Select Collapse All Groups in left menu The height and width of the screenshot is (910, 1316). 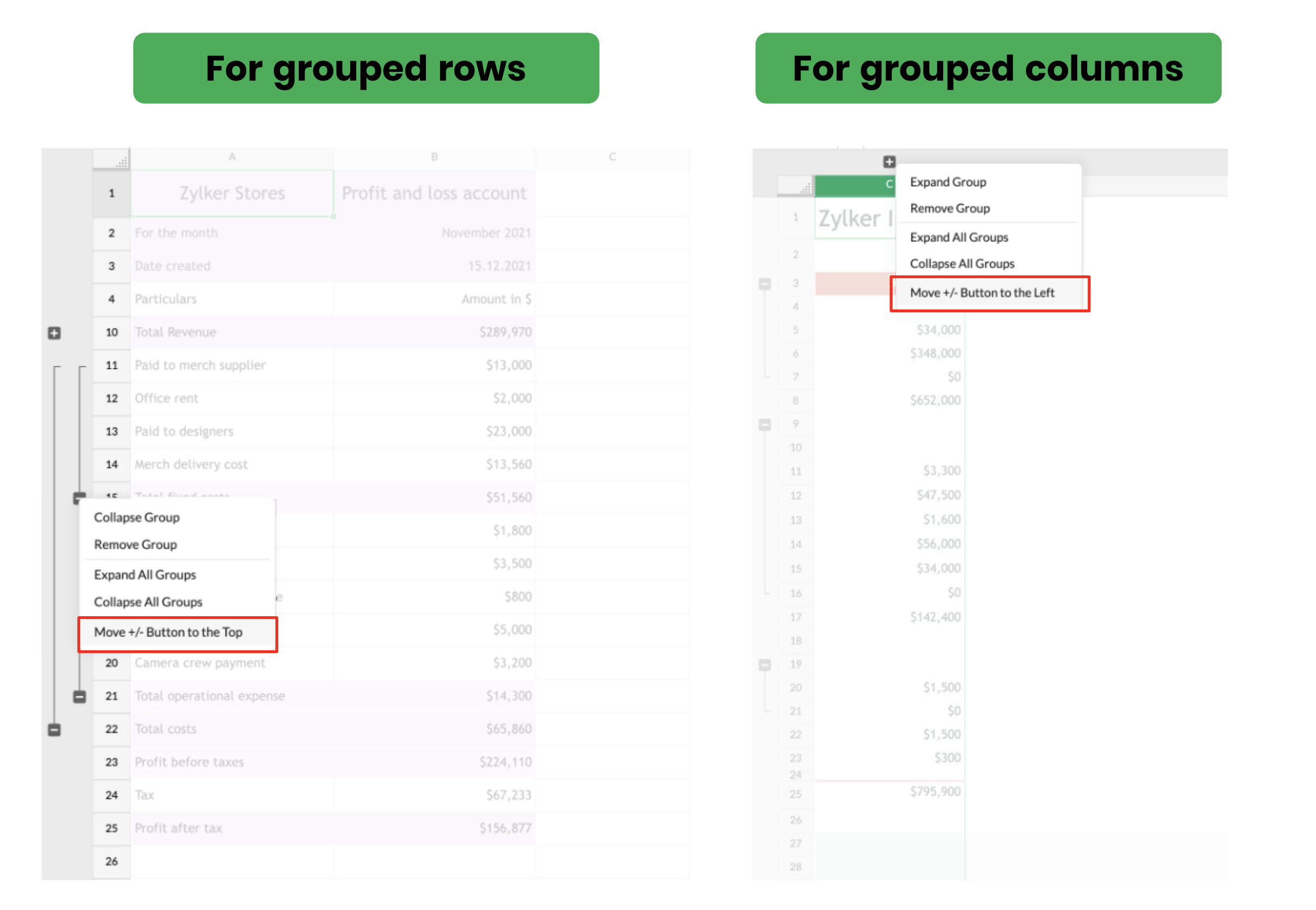pyautogui.click(x=148, y=602)
